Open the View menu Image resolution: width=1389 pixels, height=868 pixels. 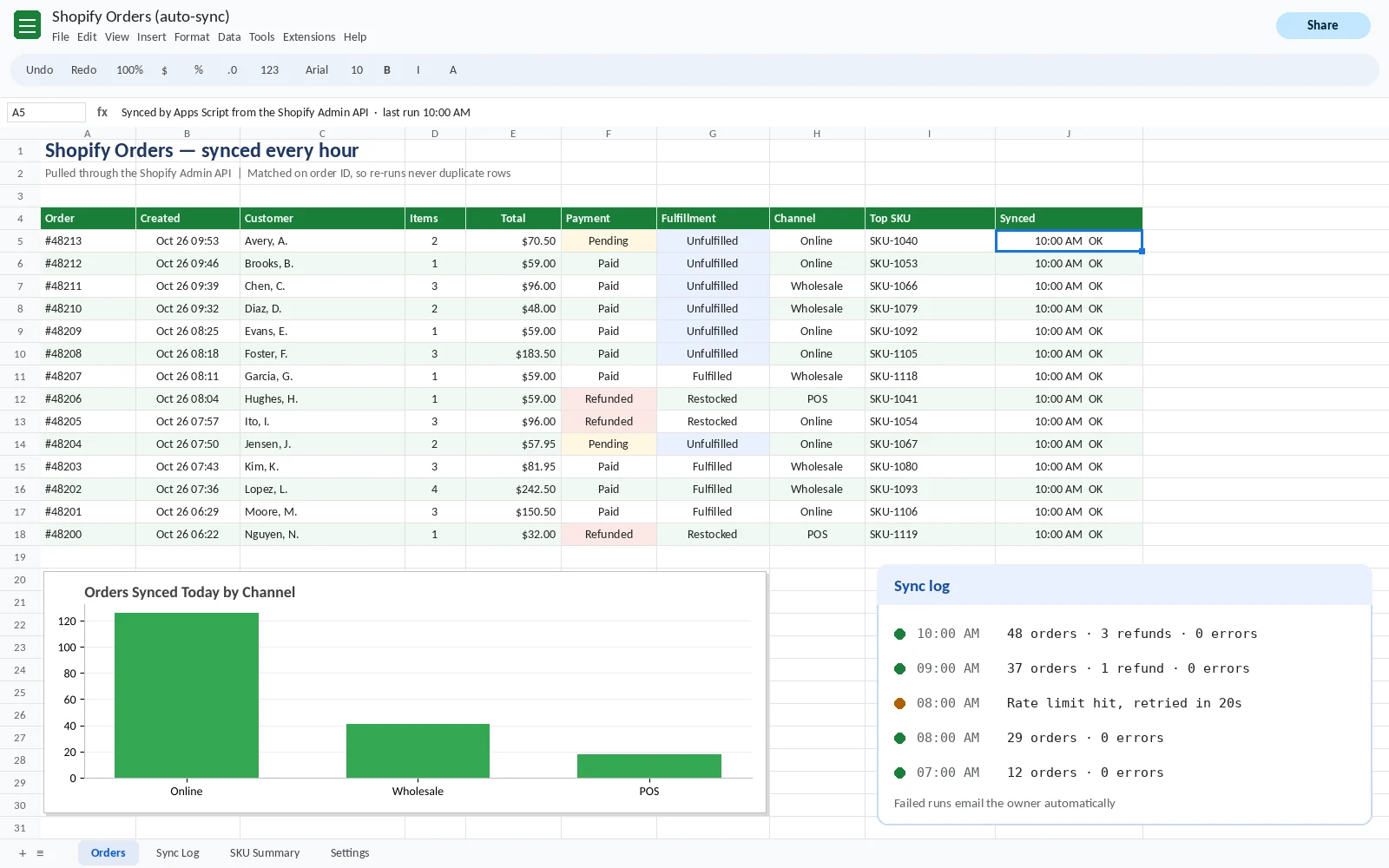click(117, 37)
